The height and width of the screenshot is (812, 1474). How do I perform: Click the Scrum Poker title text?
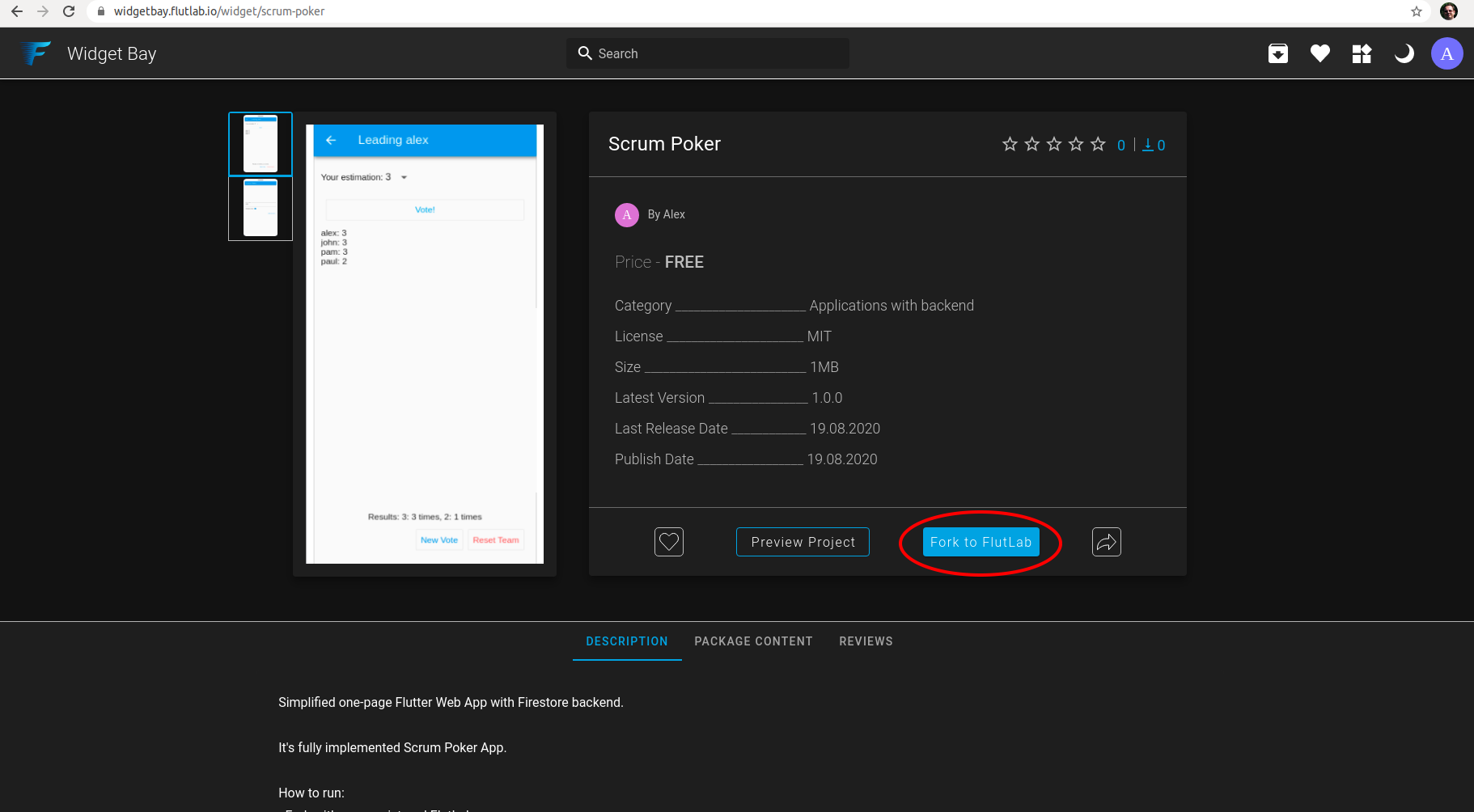(664, 144)
